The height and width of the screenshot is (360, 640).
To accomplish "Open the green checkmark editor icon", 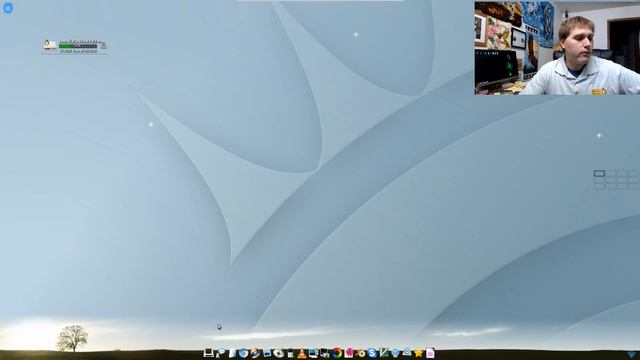I will pos(384,353).
